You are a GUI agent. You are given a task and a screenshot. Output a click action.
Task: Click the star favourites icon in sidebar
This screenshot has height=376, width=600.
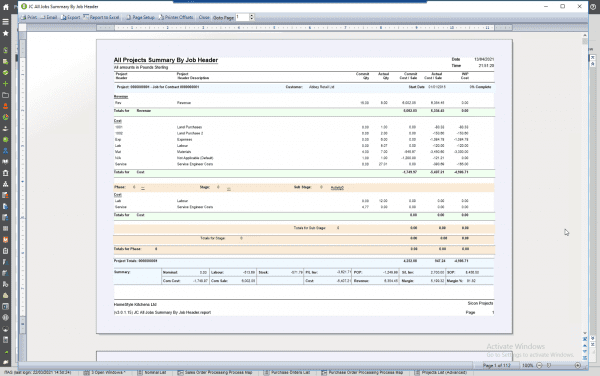pos(5,33)
